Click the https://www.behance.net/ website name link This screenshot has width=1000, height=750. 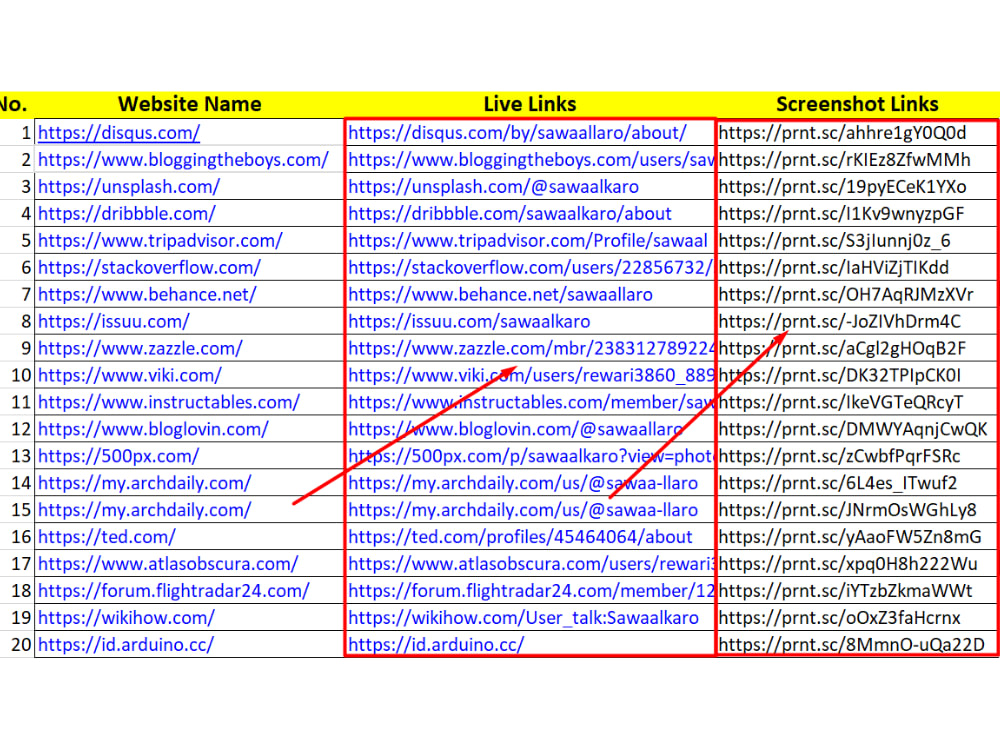tap(147, 294)
